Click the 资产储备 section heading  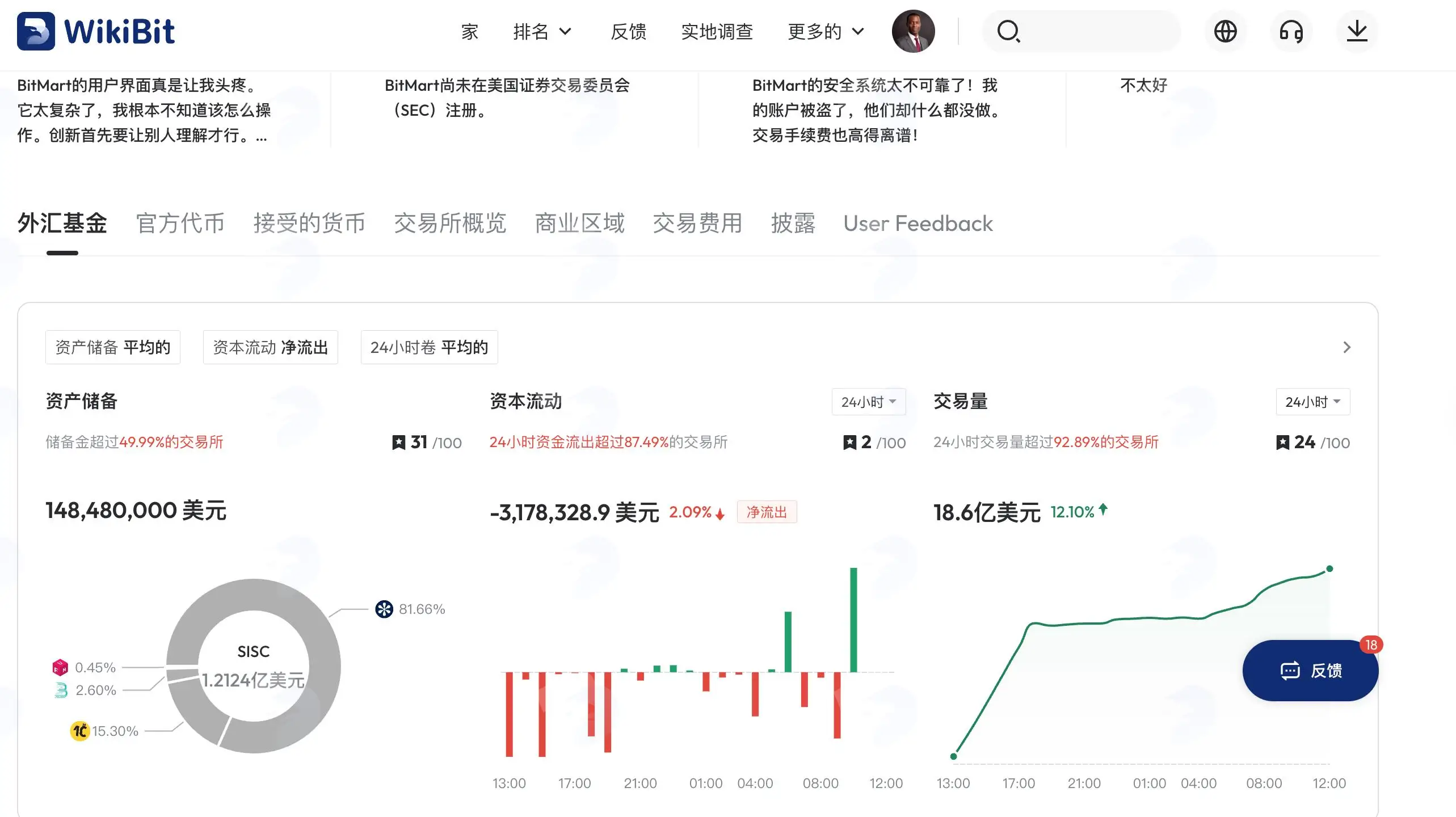pos(82,402)
